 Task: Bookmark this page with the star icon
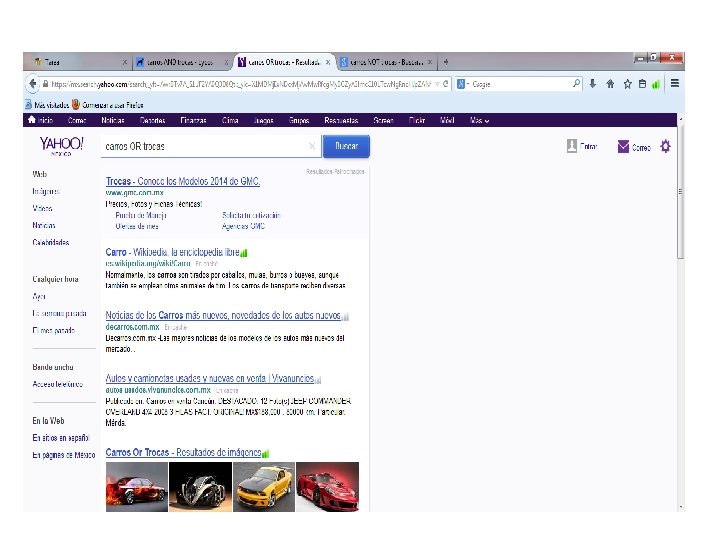pyautogui.click(x=627, y=84)
